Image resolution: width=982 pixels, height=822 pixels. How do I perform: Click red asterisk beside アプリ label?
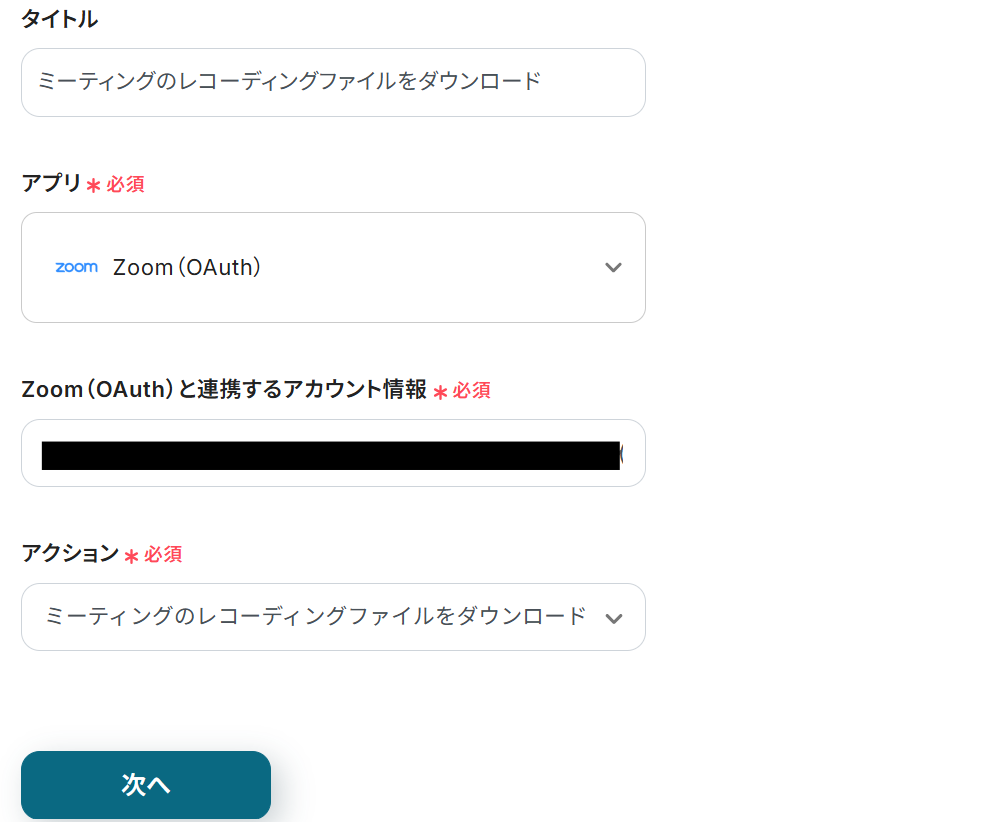[94, 186]
